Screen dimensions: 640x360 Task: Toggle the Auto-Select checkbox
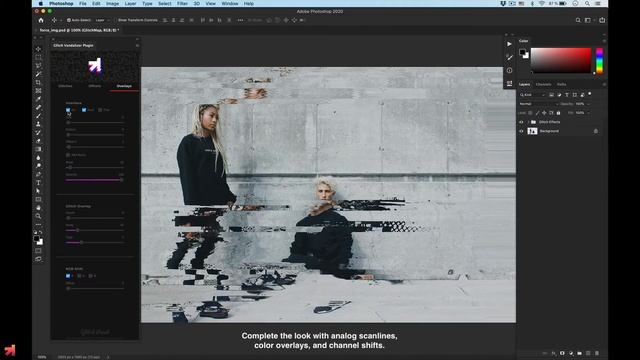[69, 20]
